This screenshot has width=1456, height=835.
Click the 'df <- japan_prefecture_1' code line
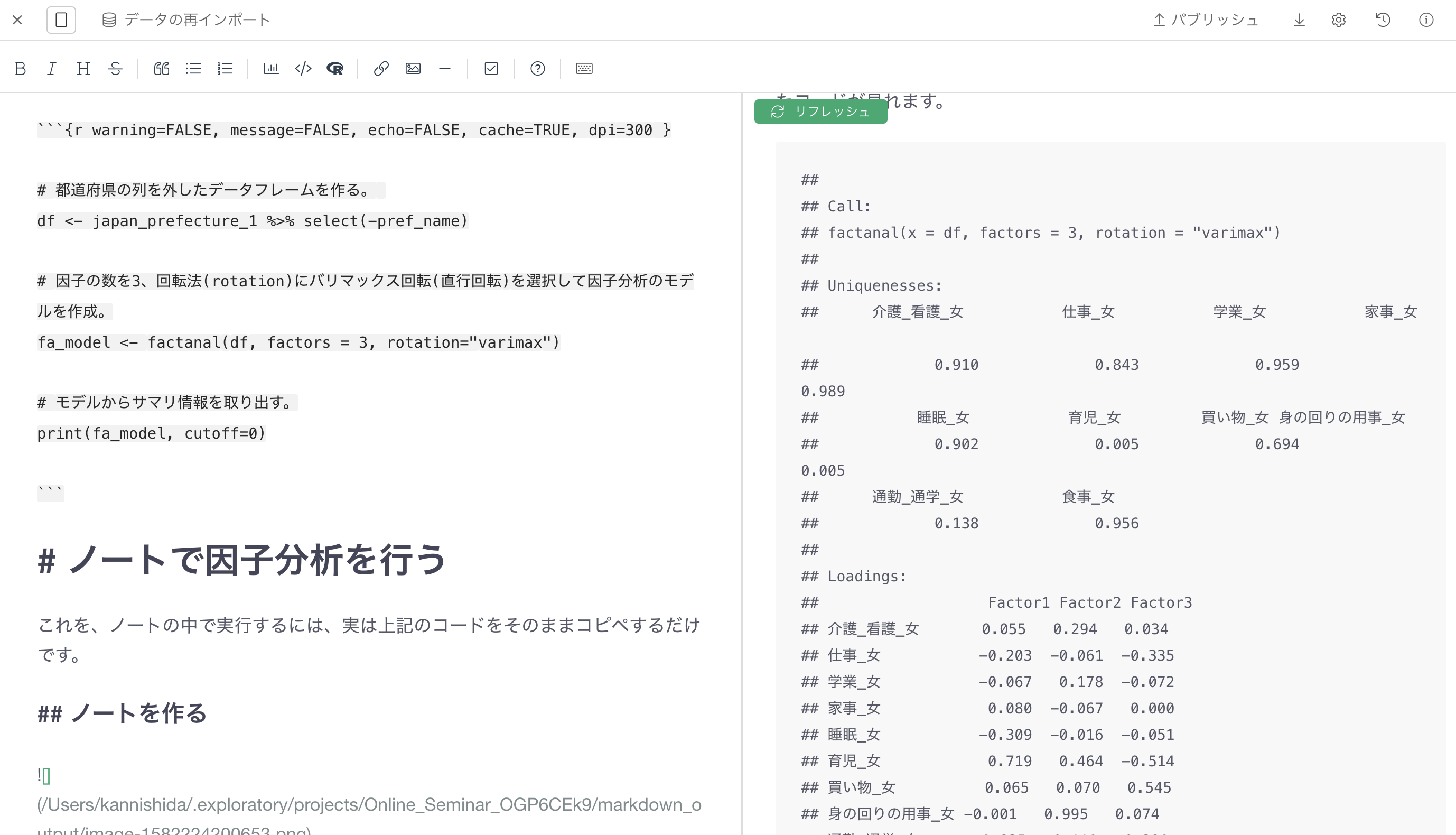click(253, 221)
